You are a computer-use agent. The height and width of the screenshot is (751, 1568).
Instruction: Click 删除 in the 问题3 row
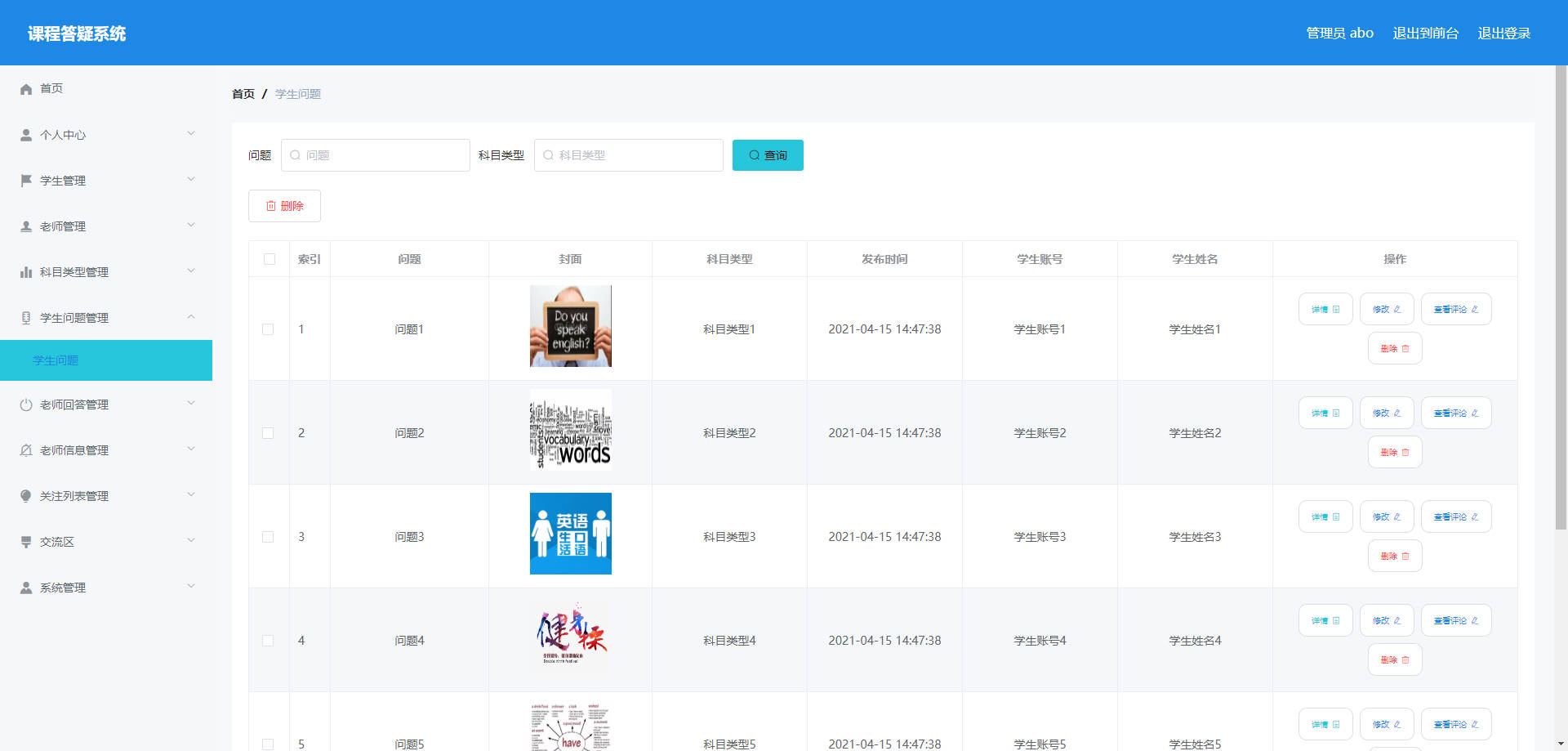[x=1395, y=556]
